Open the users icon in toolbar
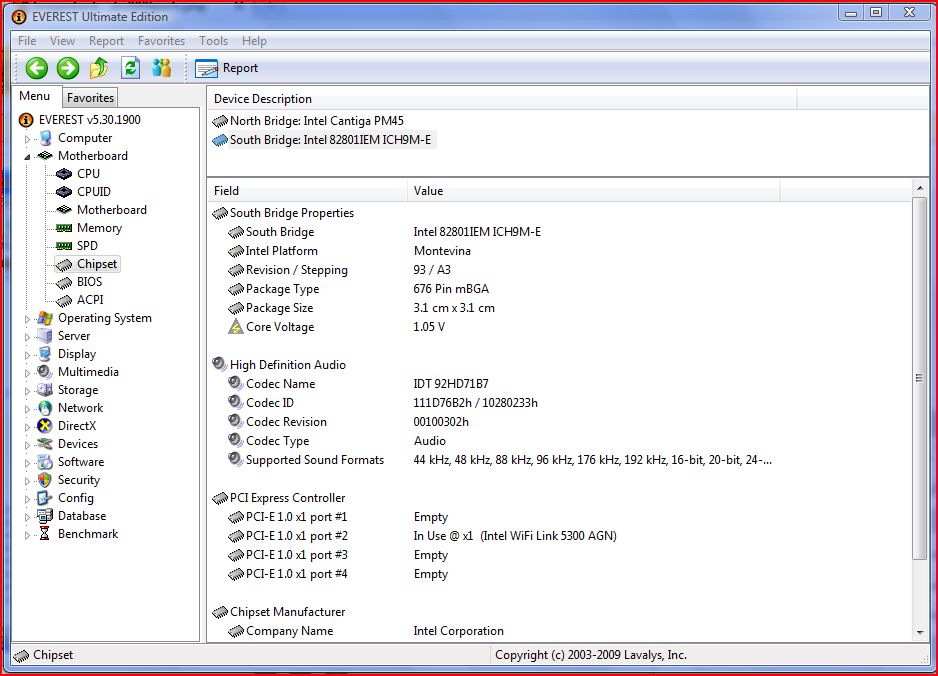Viewport: 938px width, 676px height. point(162,68)
